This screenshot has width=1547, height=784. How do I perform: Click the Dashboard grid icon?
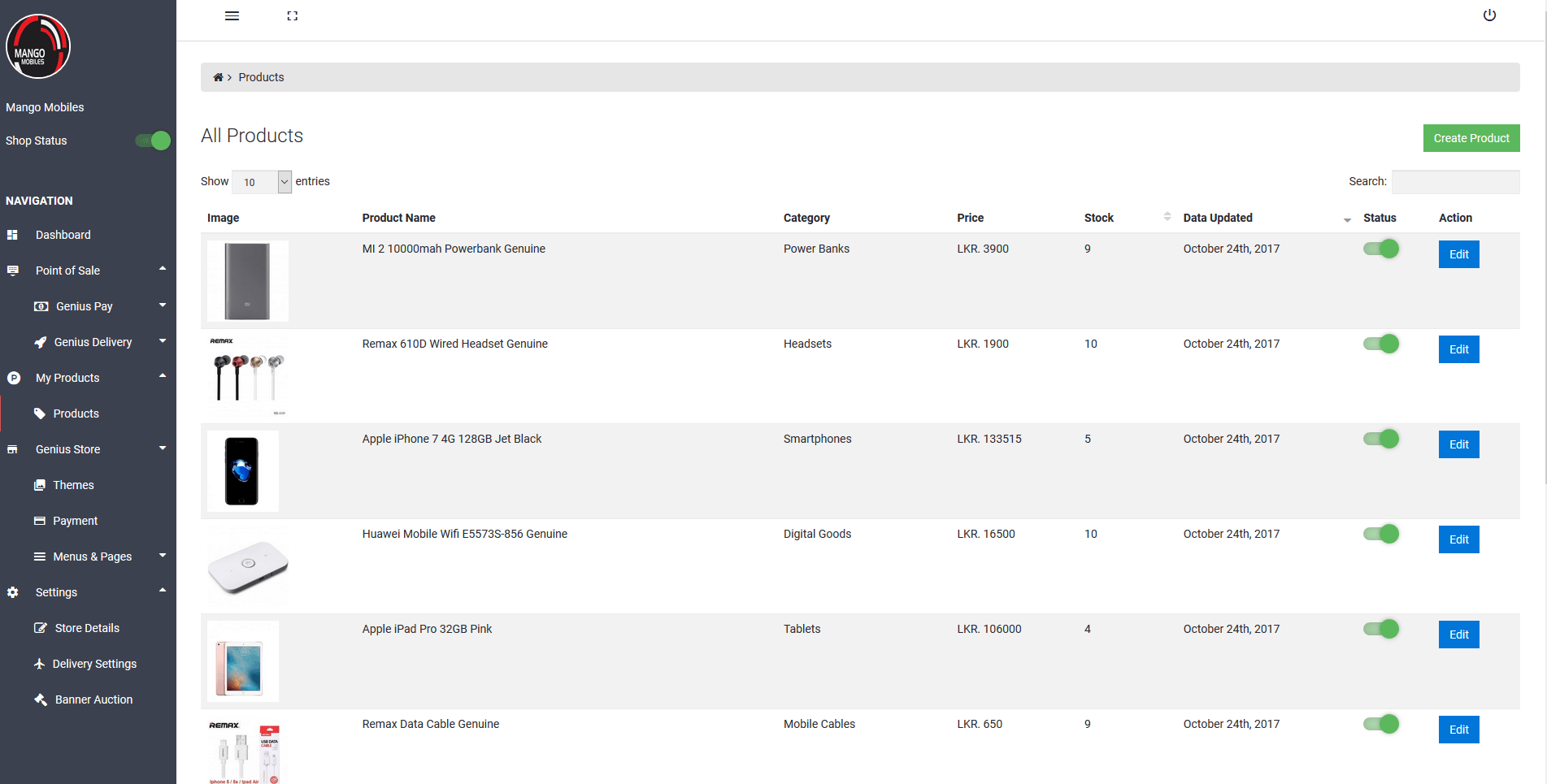tap(12, 235)
